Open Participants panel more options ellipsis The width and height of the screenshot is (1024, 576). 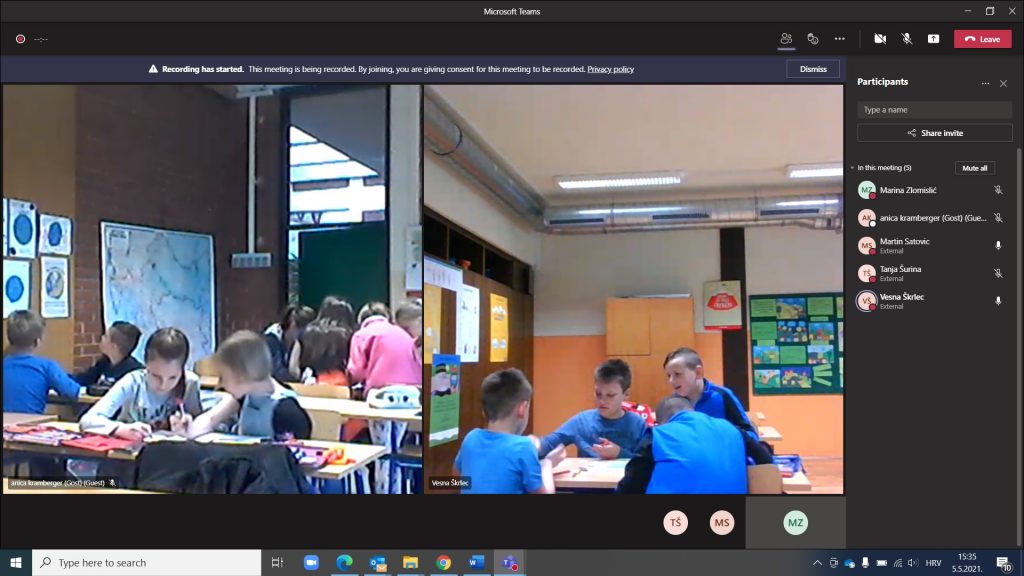[985, 84]
